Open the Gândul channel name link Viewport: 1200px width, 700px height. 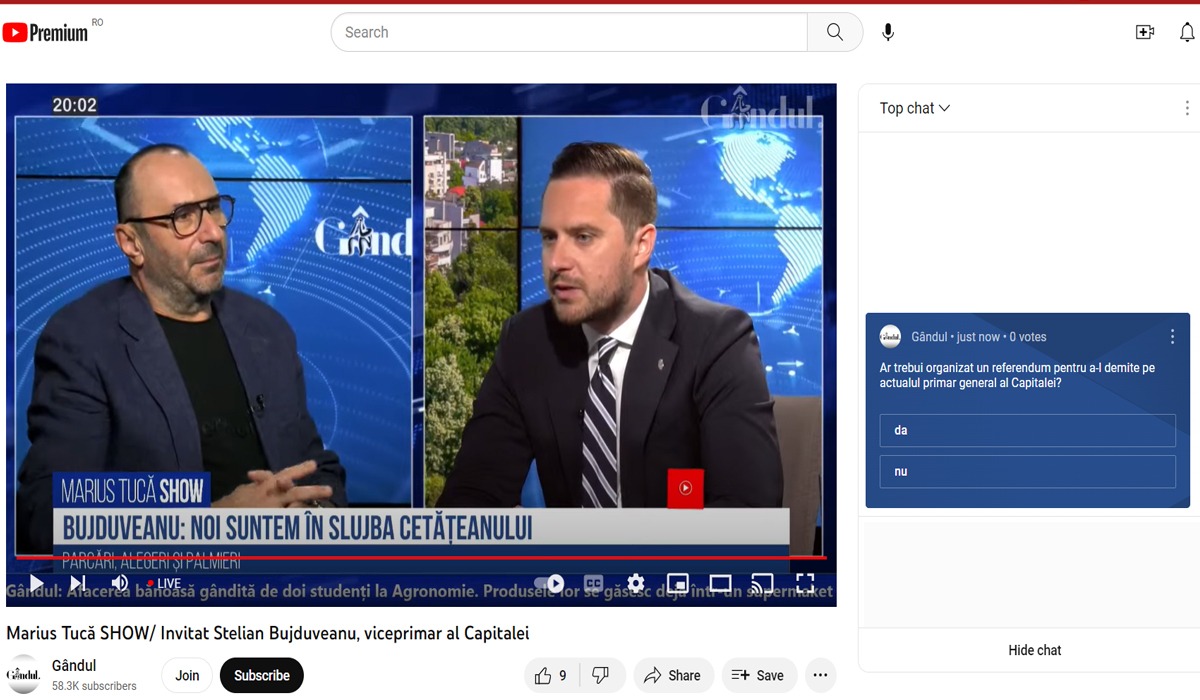(x=74, y=666)
